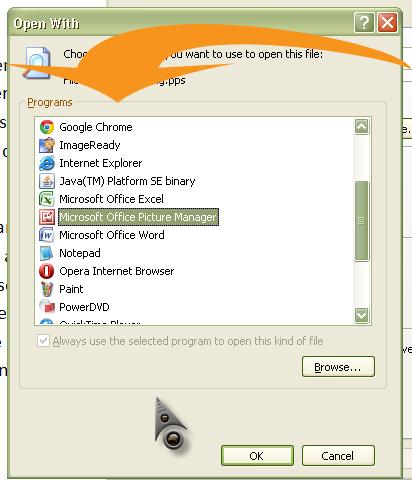Select the Opera Internet Browser icon
This screenshot has height=492, width=412.
tap(47, 271)
